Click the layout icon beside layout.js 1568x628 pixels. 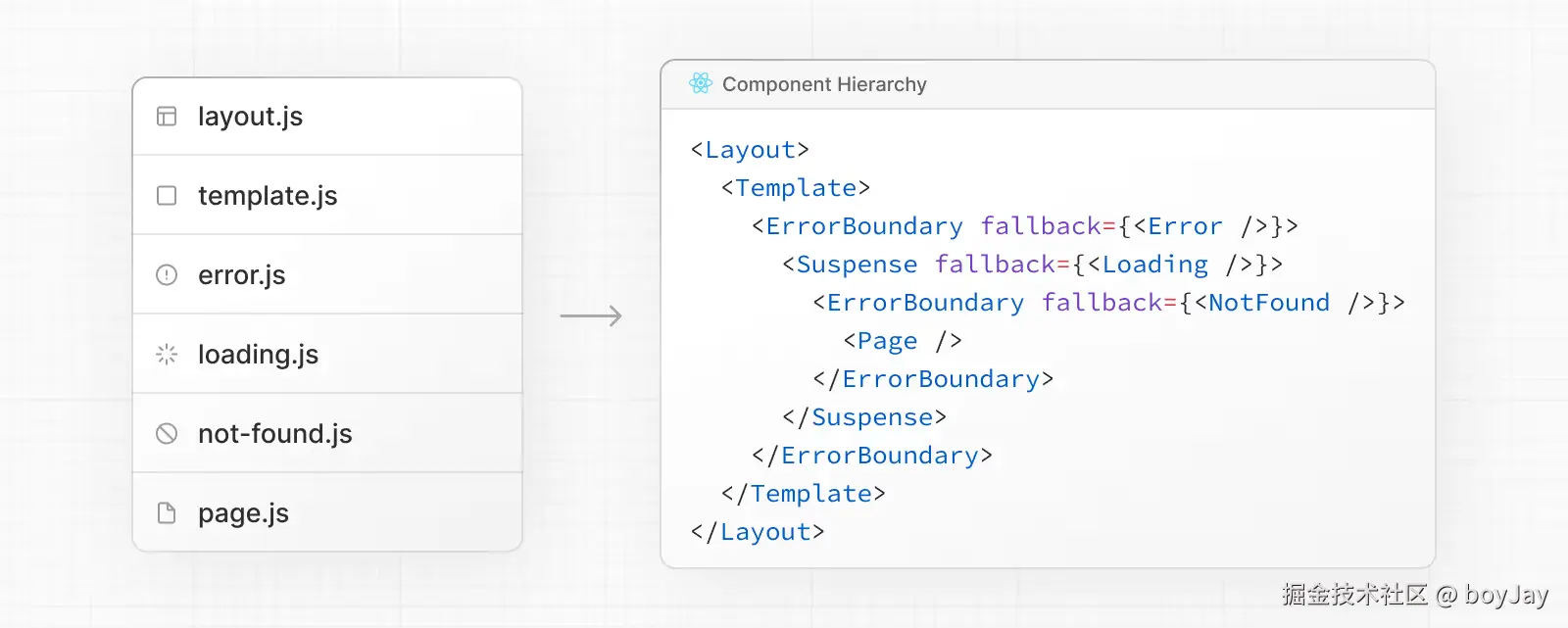coord(167,117)
